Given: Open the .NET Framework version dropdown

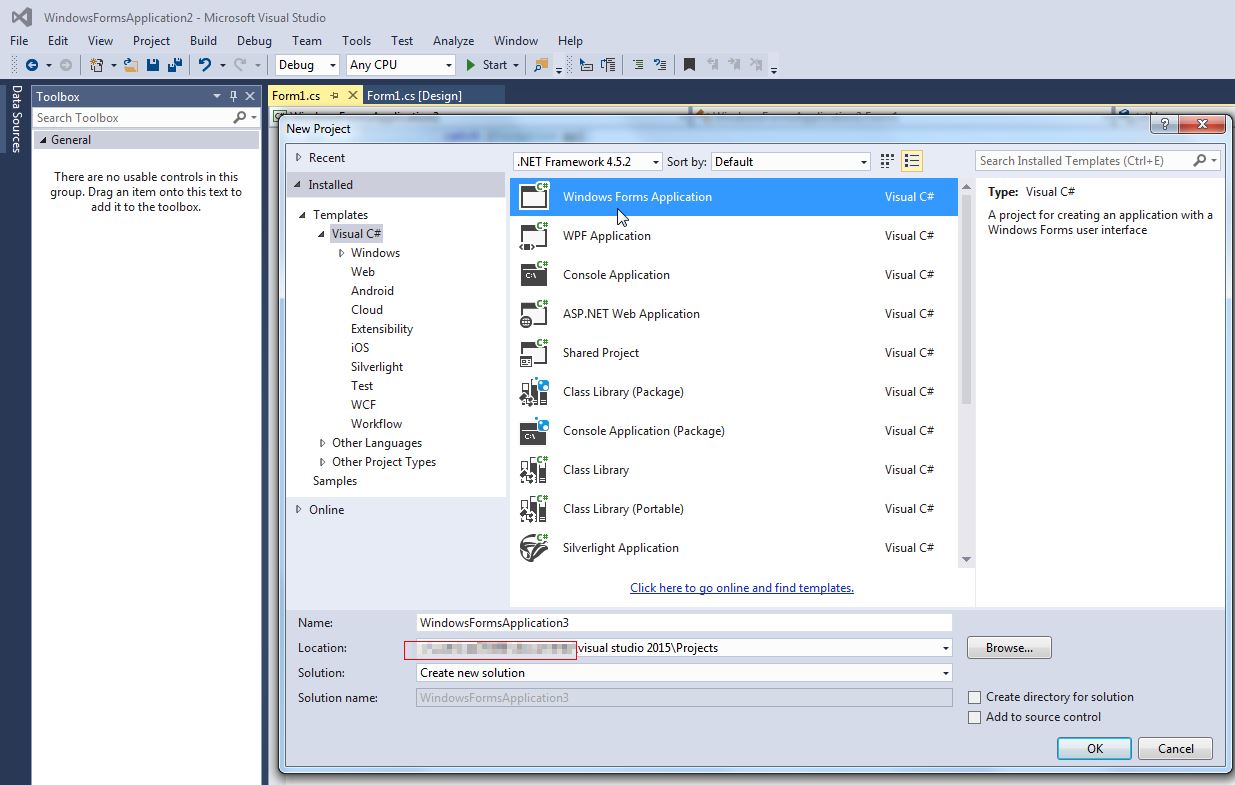Looking at the screenshot, I should pyautogui.click(x=655, y=160).
